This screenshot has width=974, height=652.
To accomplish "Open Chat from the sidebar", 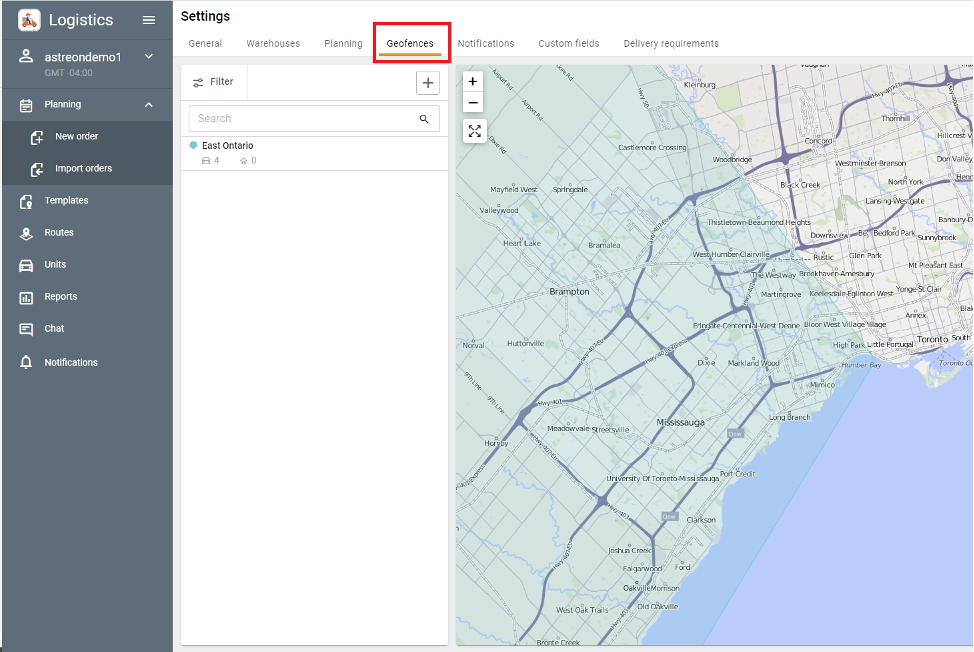I will (54, 329).
